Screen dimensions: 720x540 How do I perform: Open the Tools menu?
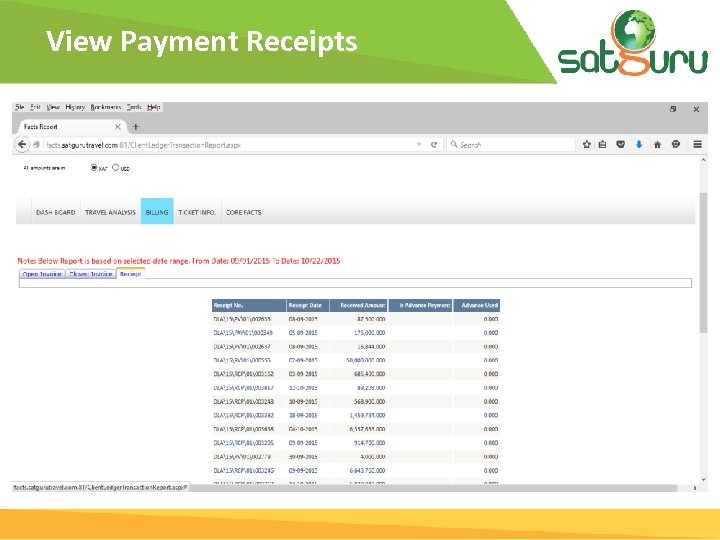pos(134,107)
